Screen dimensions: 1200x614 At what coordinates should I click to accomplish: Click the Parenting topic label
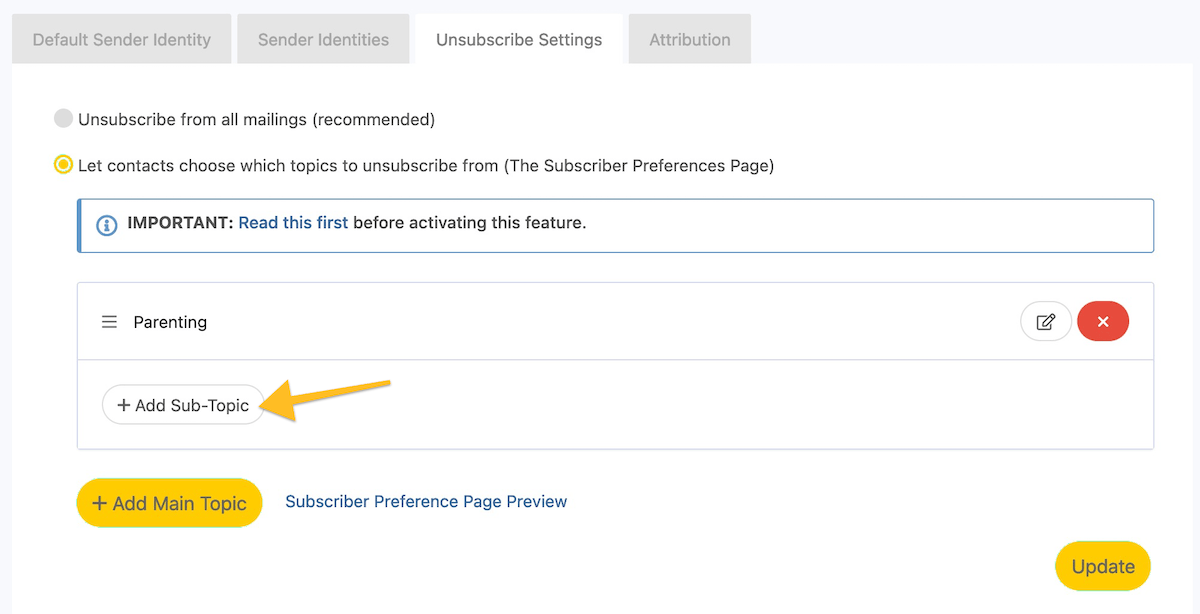[170, 321]
